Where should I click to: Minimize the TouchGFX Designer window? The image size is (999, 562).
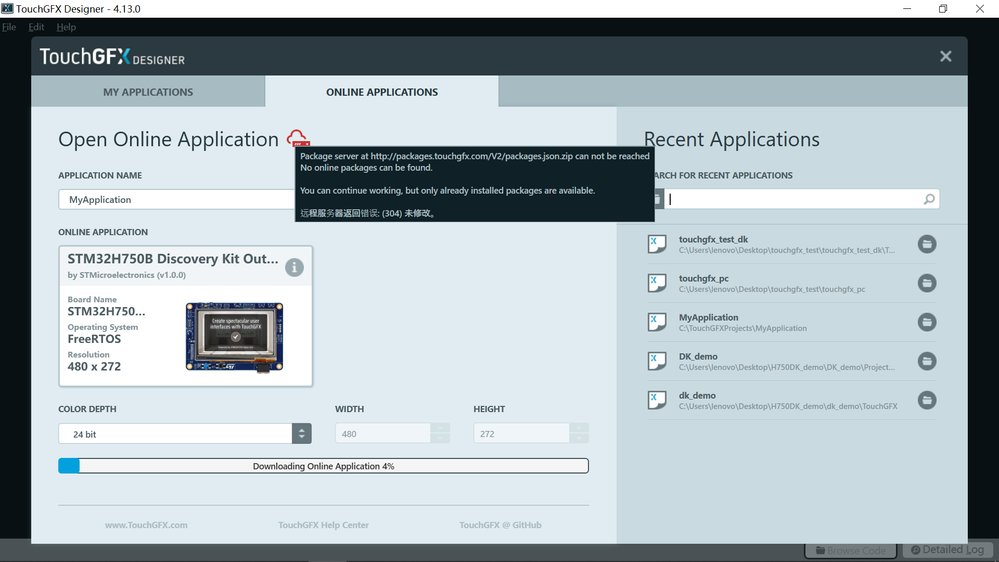tap(907, 8)
